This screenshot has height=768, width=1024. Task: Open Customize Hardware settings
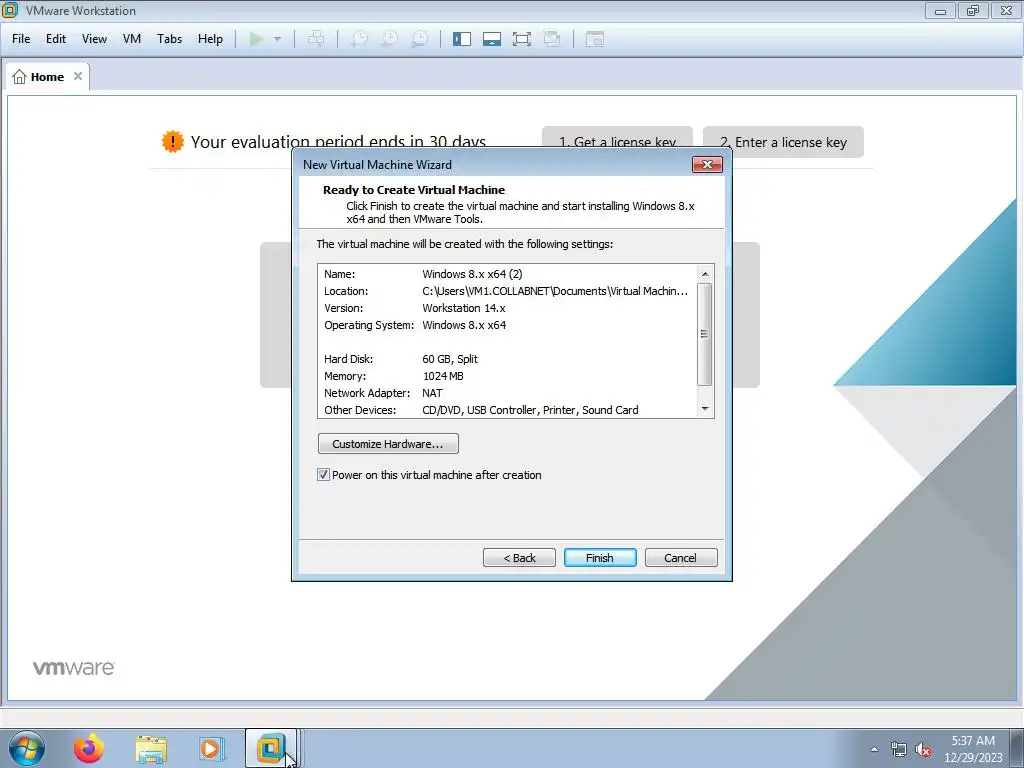(x=388, y=444)
